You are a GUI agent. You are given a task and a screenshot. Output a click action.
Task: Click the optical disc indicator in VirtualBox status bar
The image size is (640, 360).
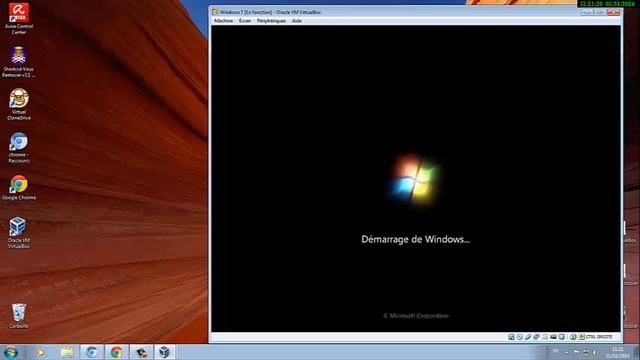tap(520, 337)
